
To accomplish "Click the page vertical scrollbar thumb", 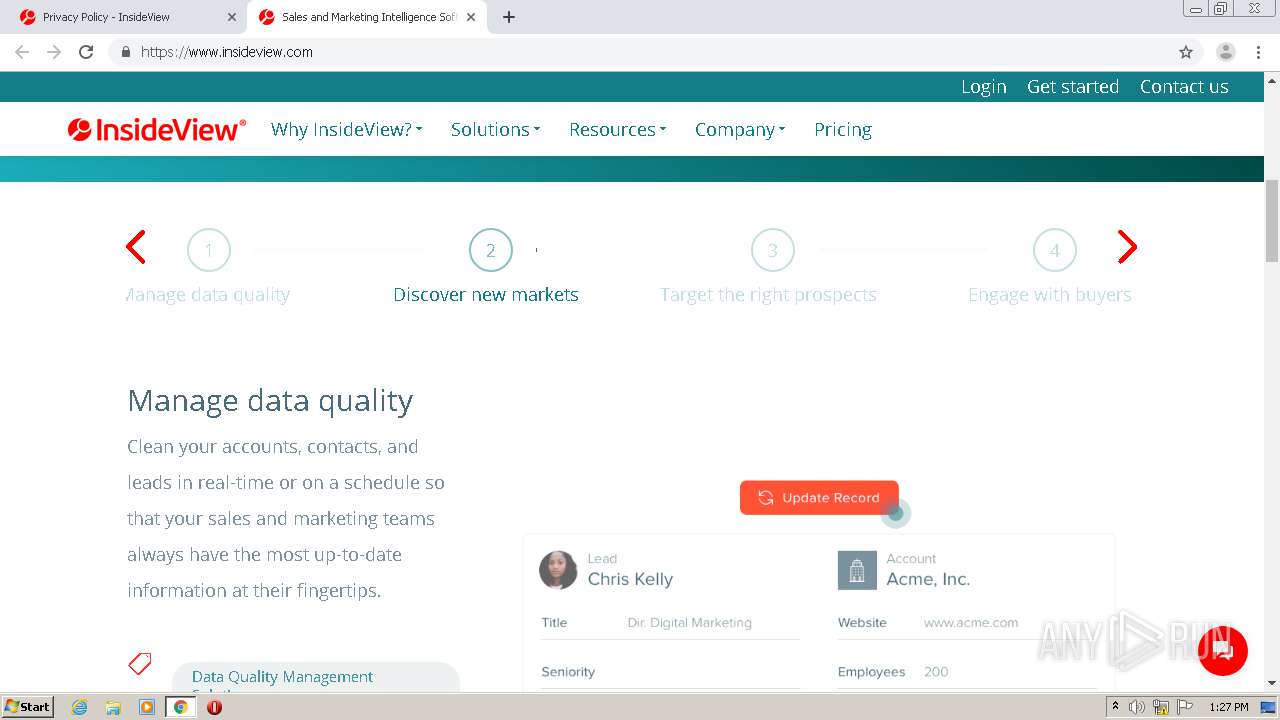I will (1272, 220).
